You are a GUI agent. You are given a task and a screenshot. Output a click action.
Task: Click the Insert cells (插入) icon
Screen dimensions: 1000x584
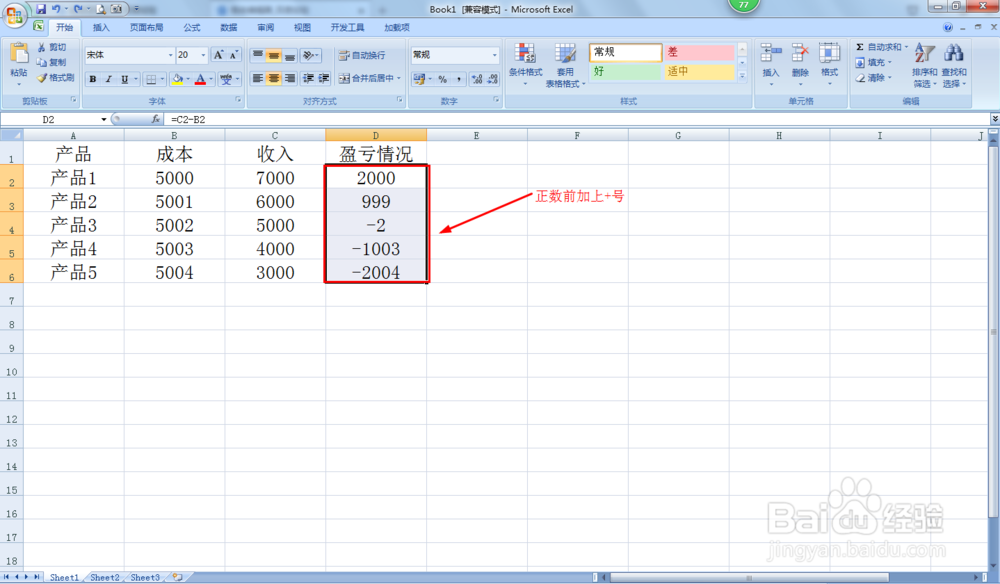point(771,54)
